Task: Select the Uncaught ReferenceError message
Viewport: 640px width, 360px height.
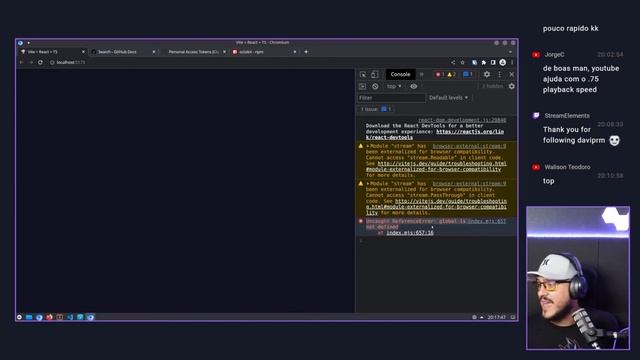Action: (x=416, y=224)
